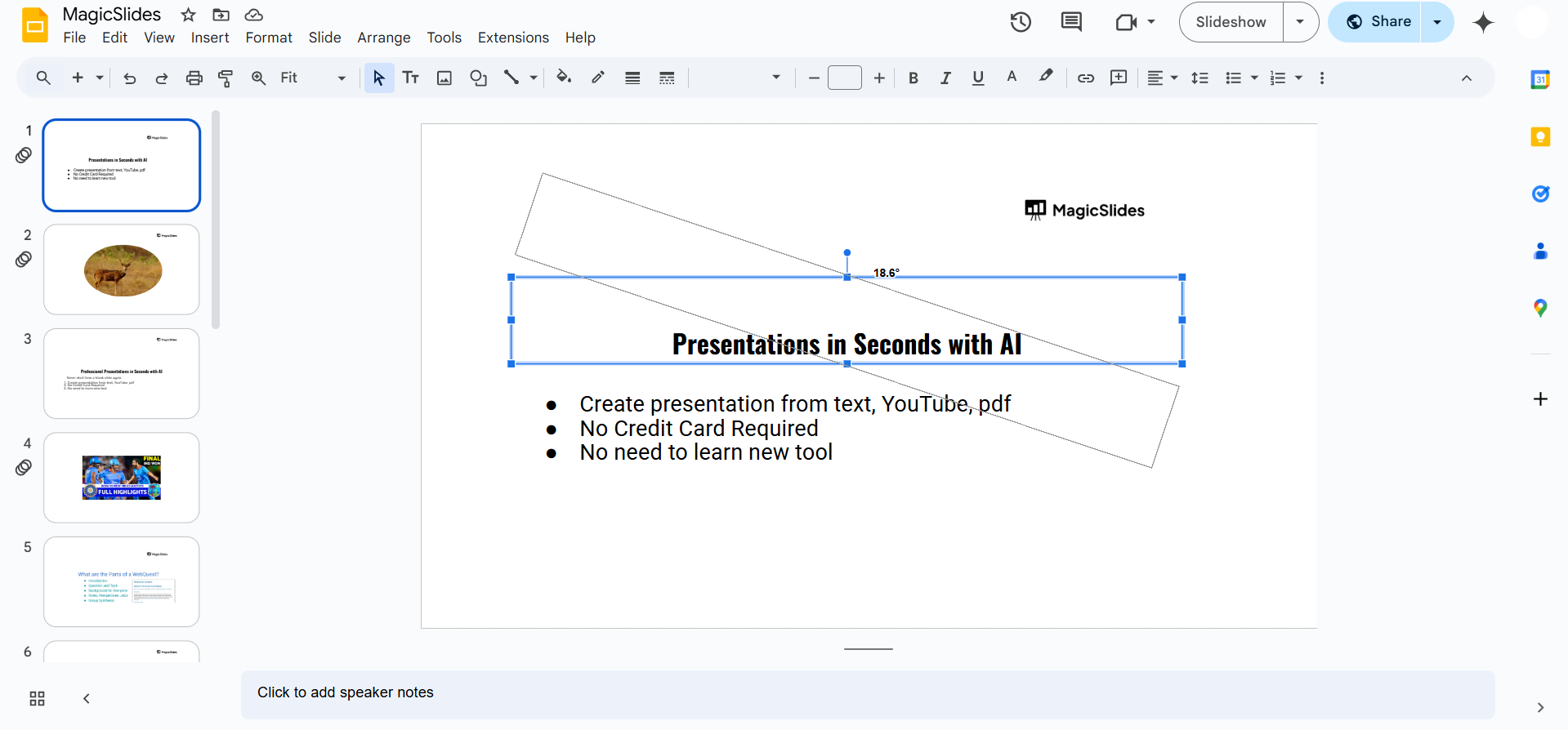Viewport: 1568px width, 730px height.
Task: Toggle underline formatting
Action: (978, 78)
